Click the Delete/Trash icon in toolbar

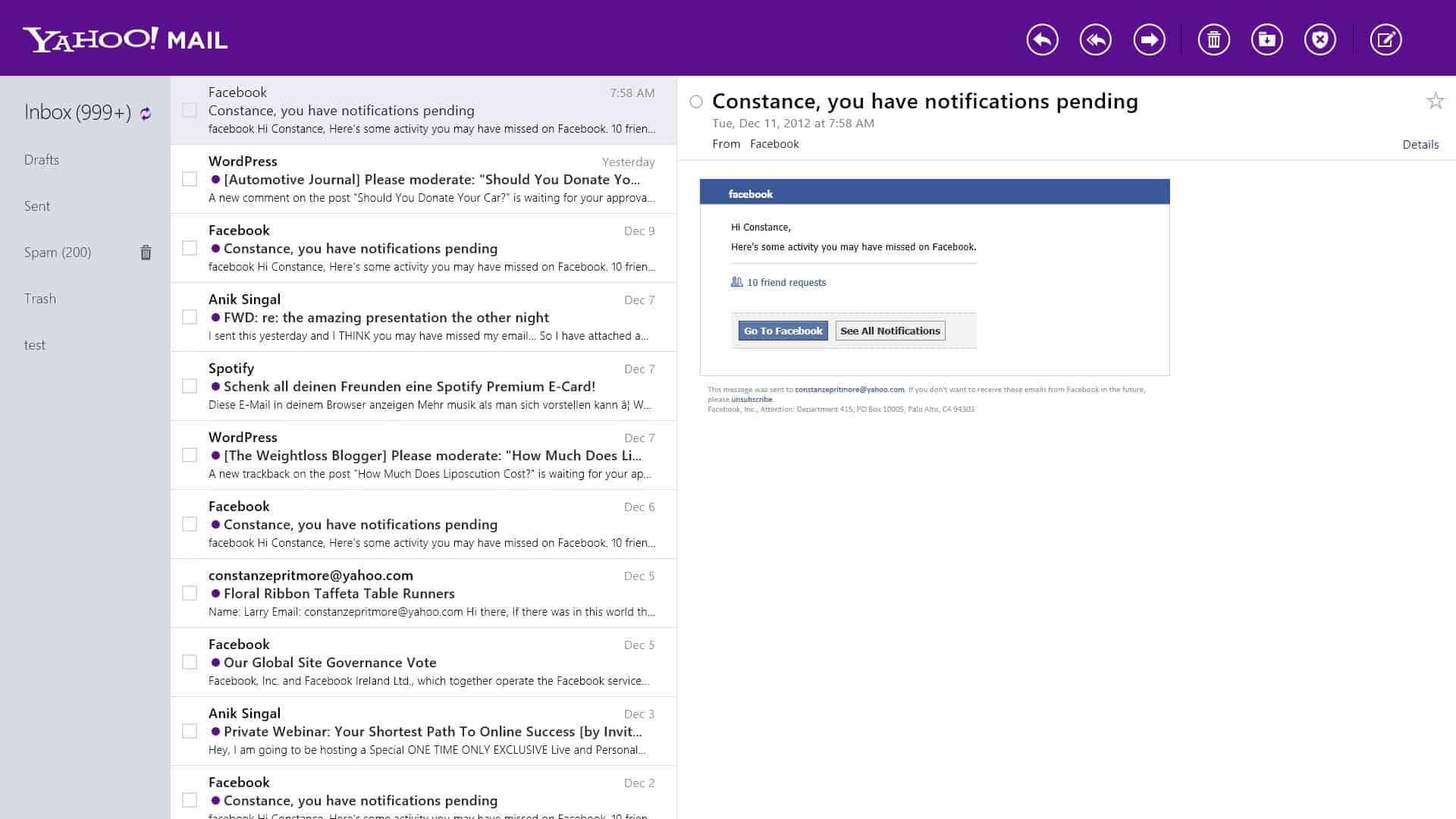pyautogui.click(x=1213, y=39)
